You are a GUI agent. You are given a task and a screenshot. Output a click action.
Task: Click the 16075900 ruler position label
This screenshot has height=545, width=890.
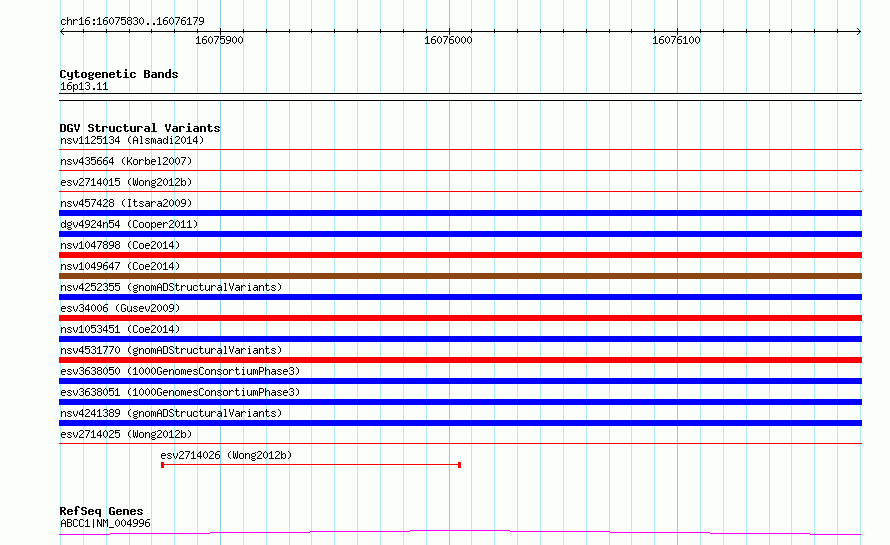point(219,40)
